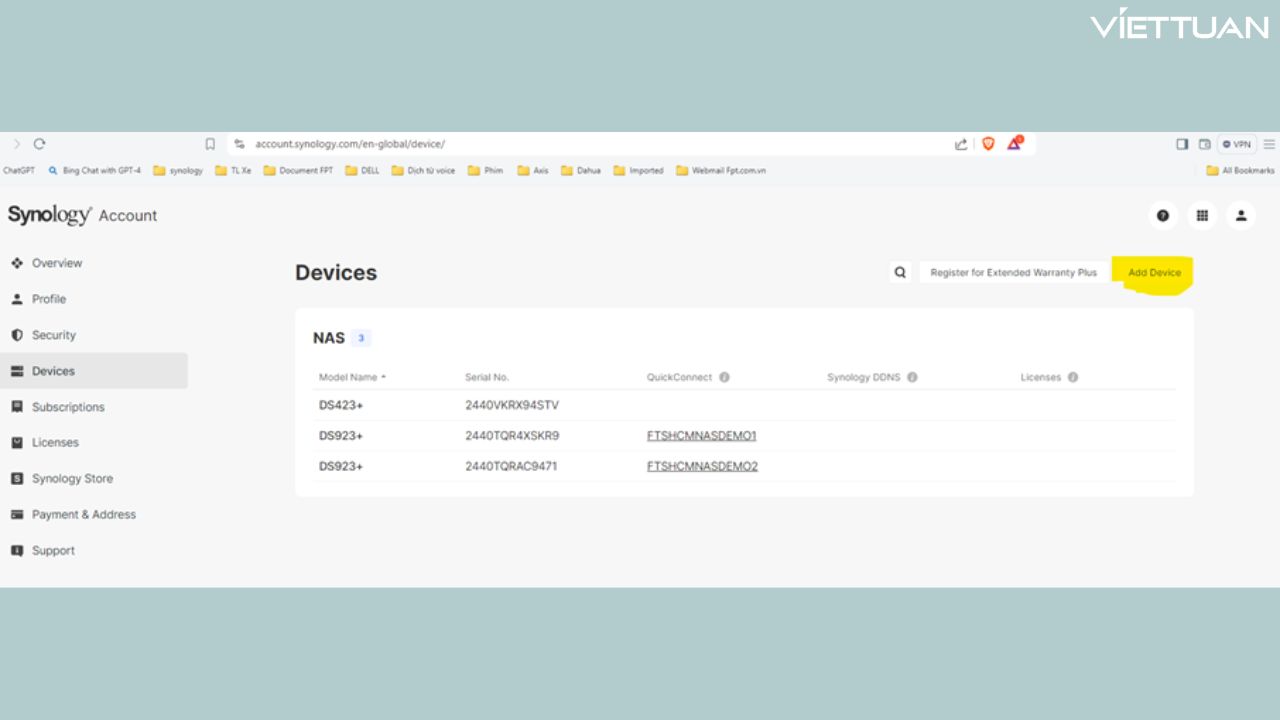Open the help question mark icon

coord(1162,215)
